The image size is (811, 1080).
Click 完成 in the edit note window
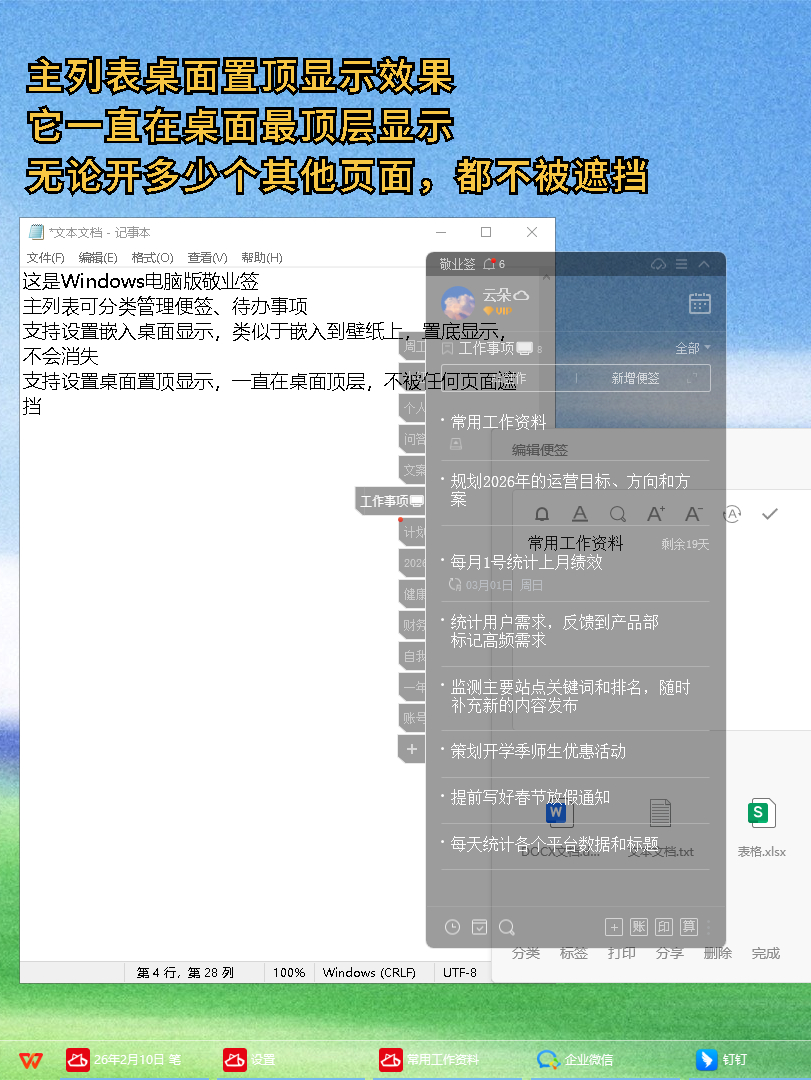click(766, 953)
